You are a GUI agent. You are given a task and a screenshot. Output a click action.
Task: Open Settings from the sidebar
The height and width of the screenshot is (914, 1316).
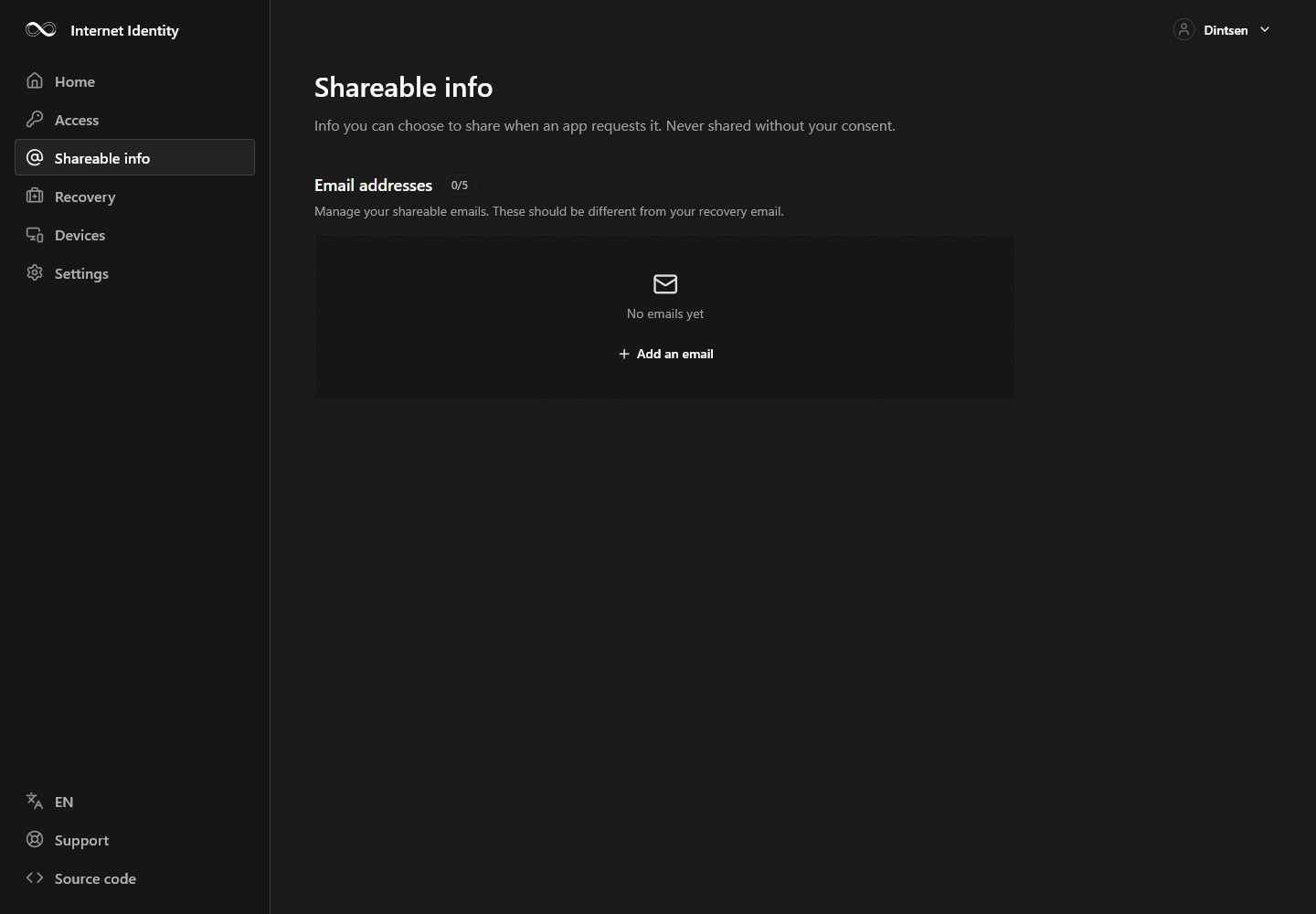134,273
